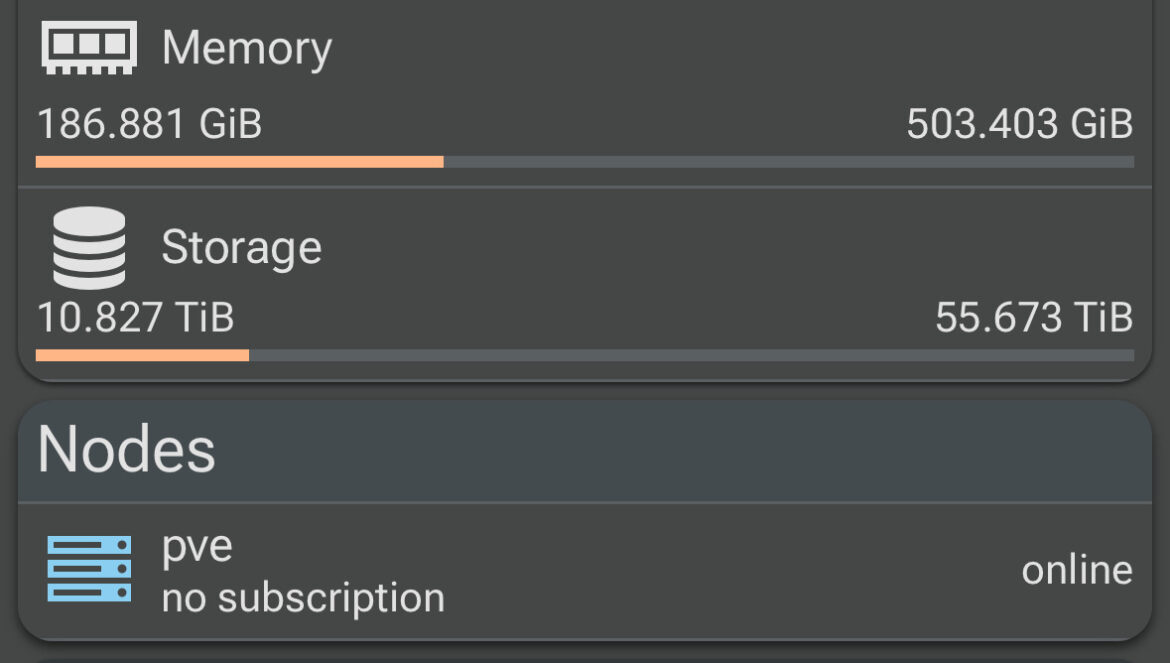This screenshot has height=663, width=1170.
Task: Tap the Nodes section header
Action: point(126,450)
